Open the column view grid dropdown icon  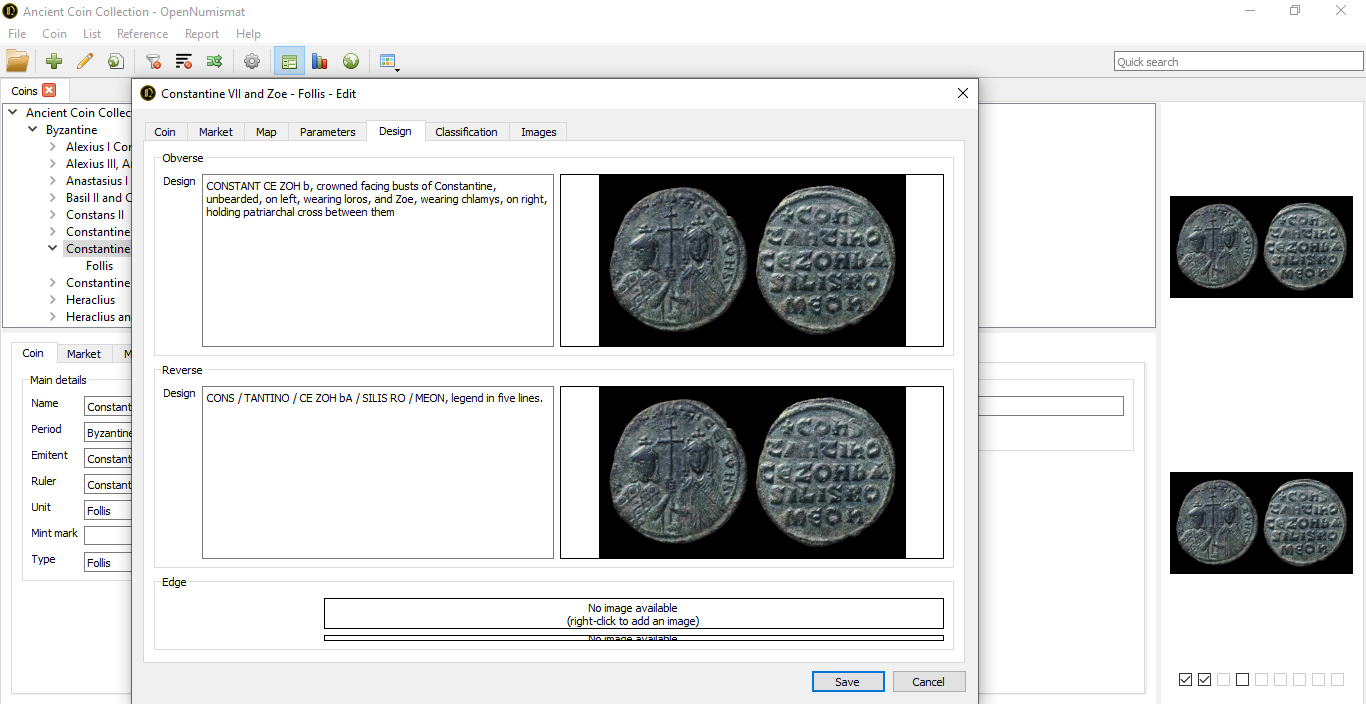[389, 62]
